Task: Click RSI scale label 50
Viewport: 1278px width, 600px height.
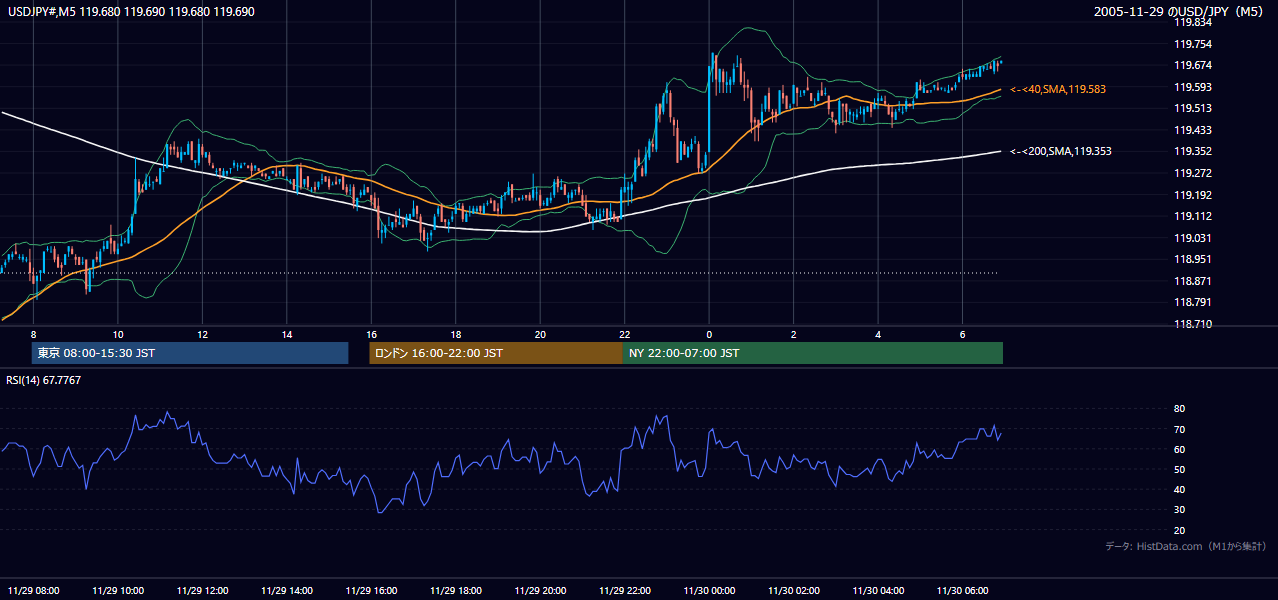Action: 1179,469
